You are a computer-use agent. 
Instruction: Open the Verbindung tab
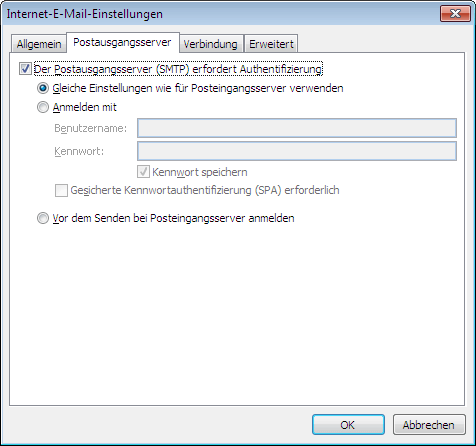point(210,44)
